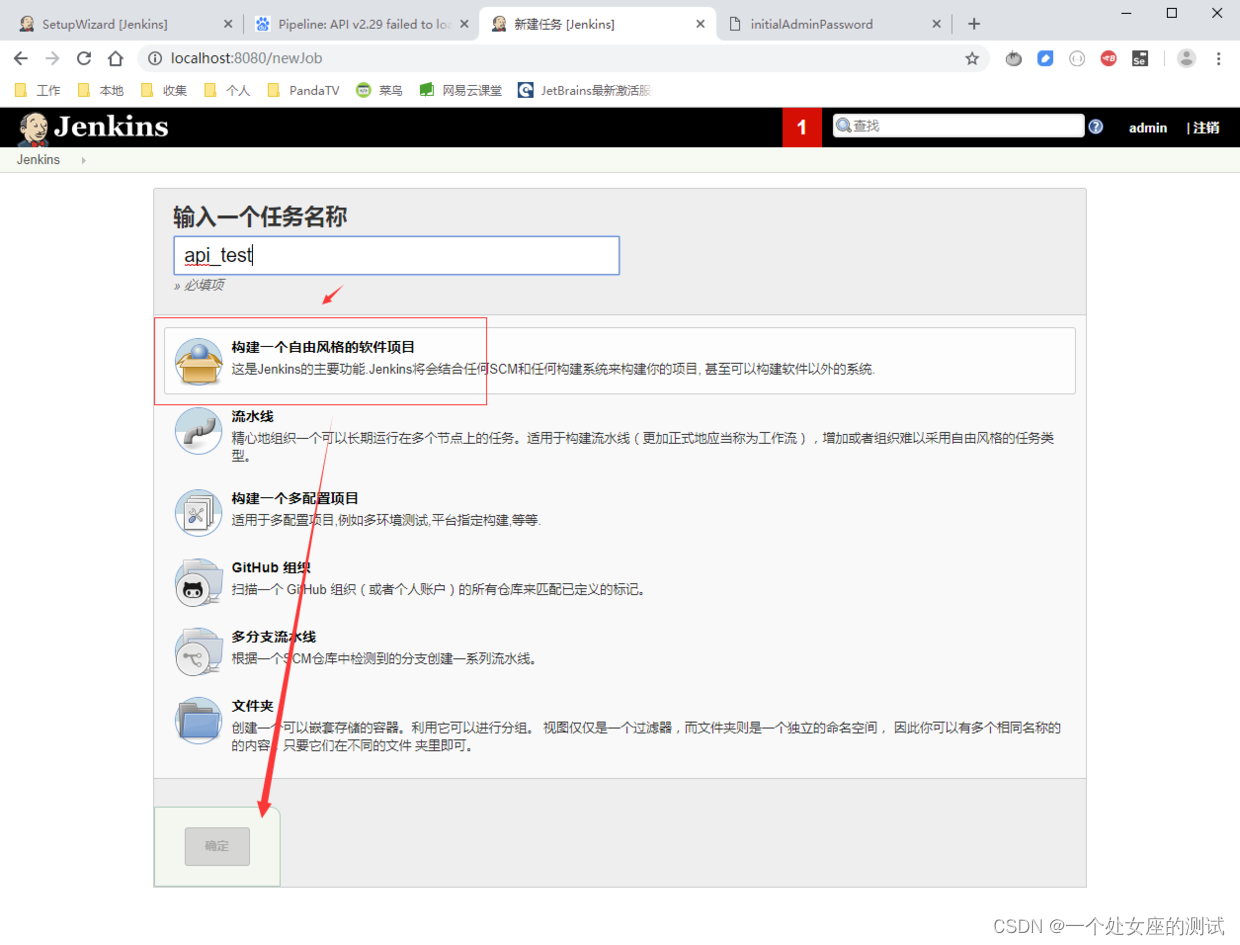
Task: Select 构建一个自由风格的软件项目 title
Action: [323, 347]
